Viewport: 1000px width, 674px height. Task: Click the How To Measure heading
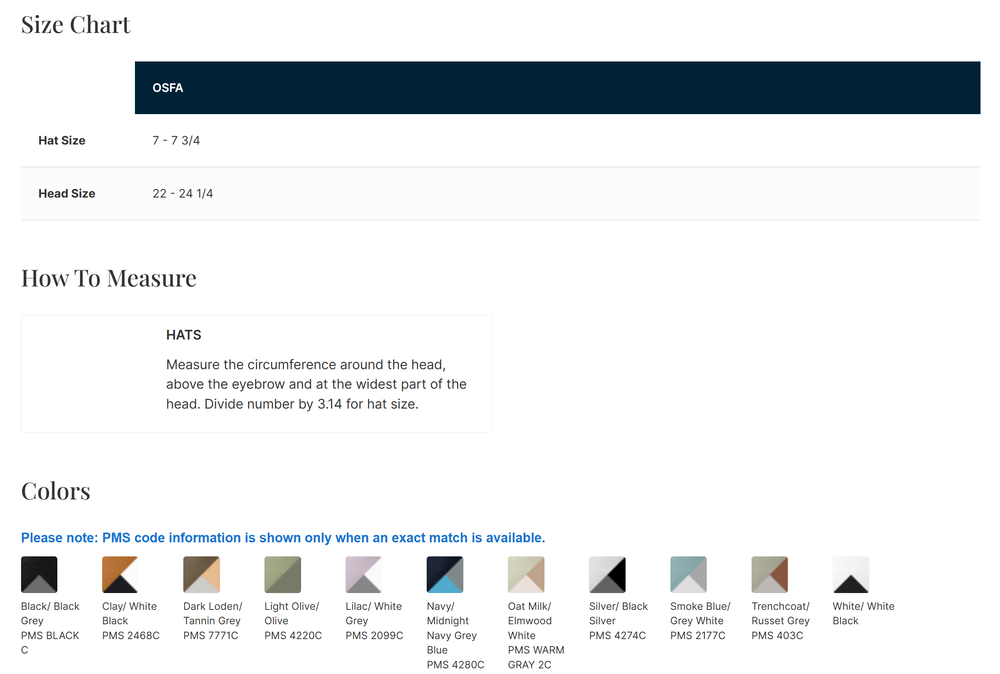[x=109, y=278]
